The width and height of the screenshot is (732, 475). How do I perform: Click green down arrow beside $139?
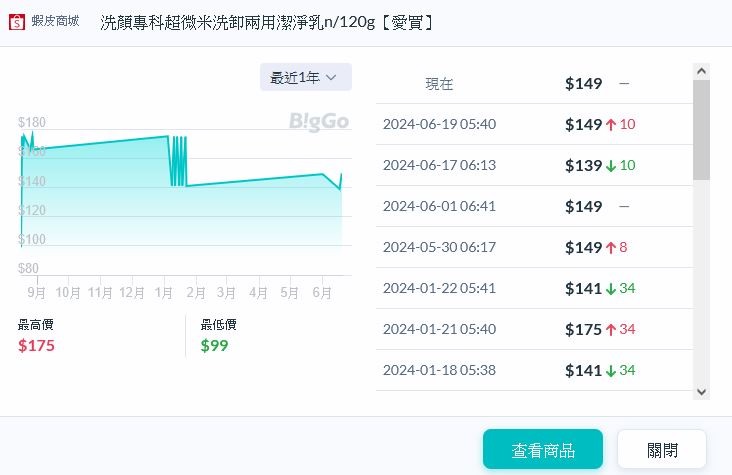click(x=611, y=166)
